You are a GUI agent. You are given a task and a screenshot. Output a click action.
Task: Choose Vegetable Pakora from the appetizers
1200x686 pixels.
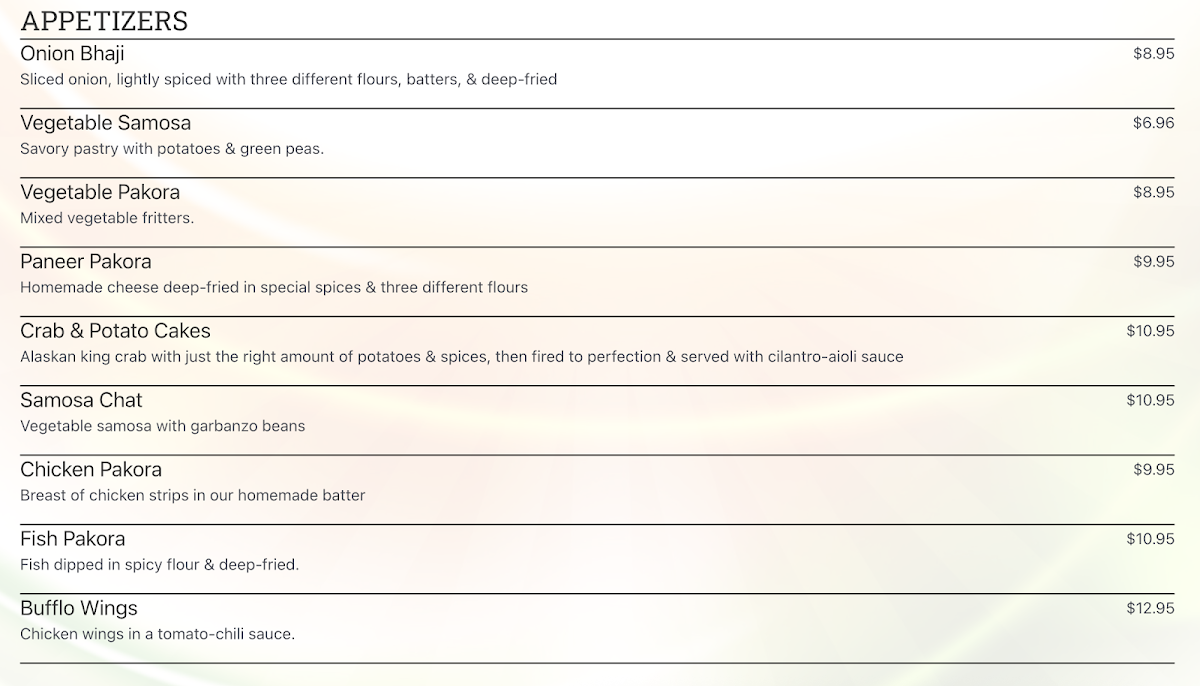pos(100,192)
